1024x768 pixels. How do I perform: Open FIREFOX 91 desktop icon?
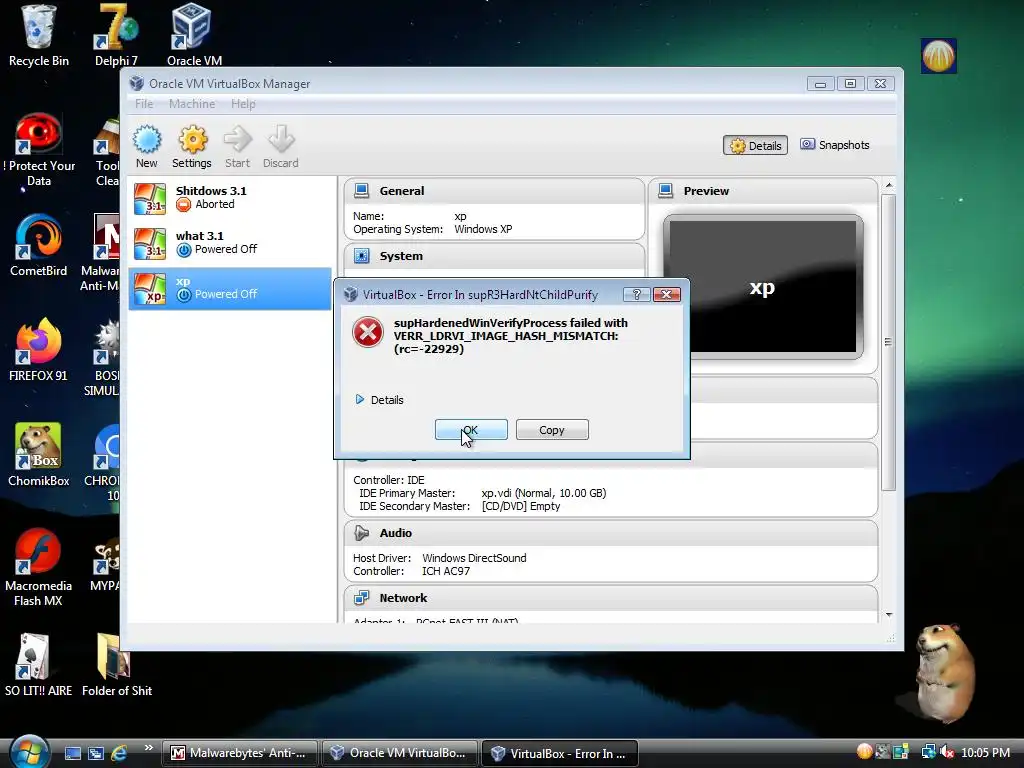pos(39,351)
